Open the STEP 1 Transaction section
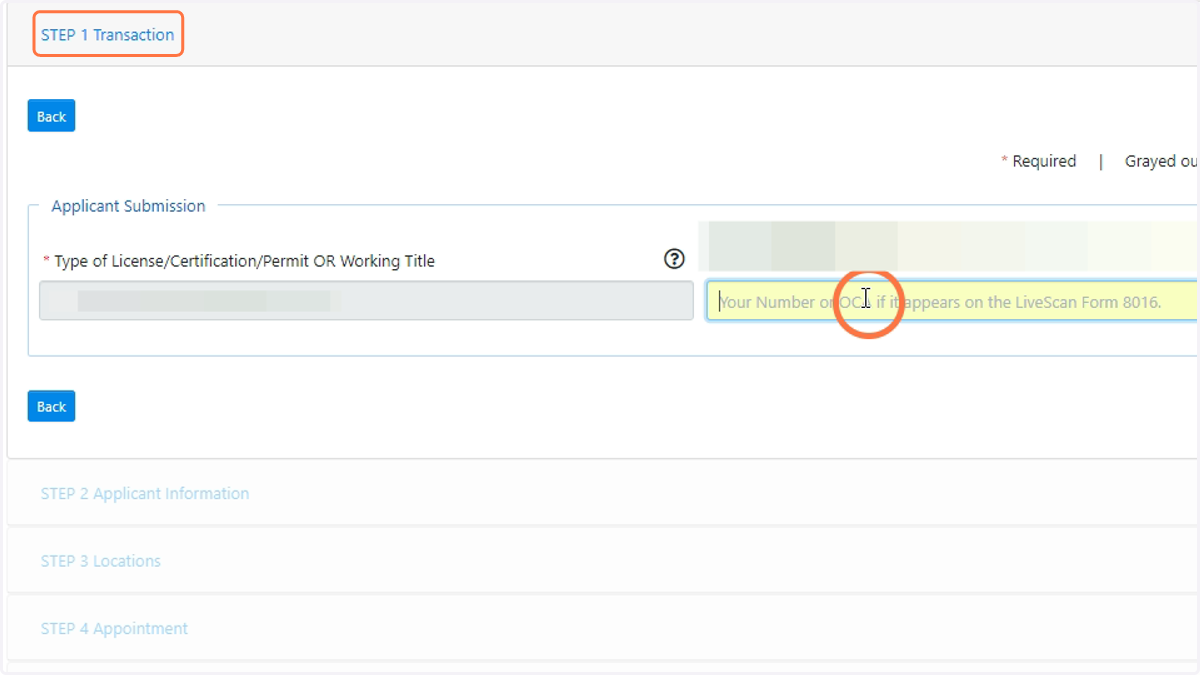1200x675 pixels. [108, 34]
